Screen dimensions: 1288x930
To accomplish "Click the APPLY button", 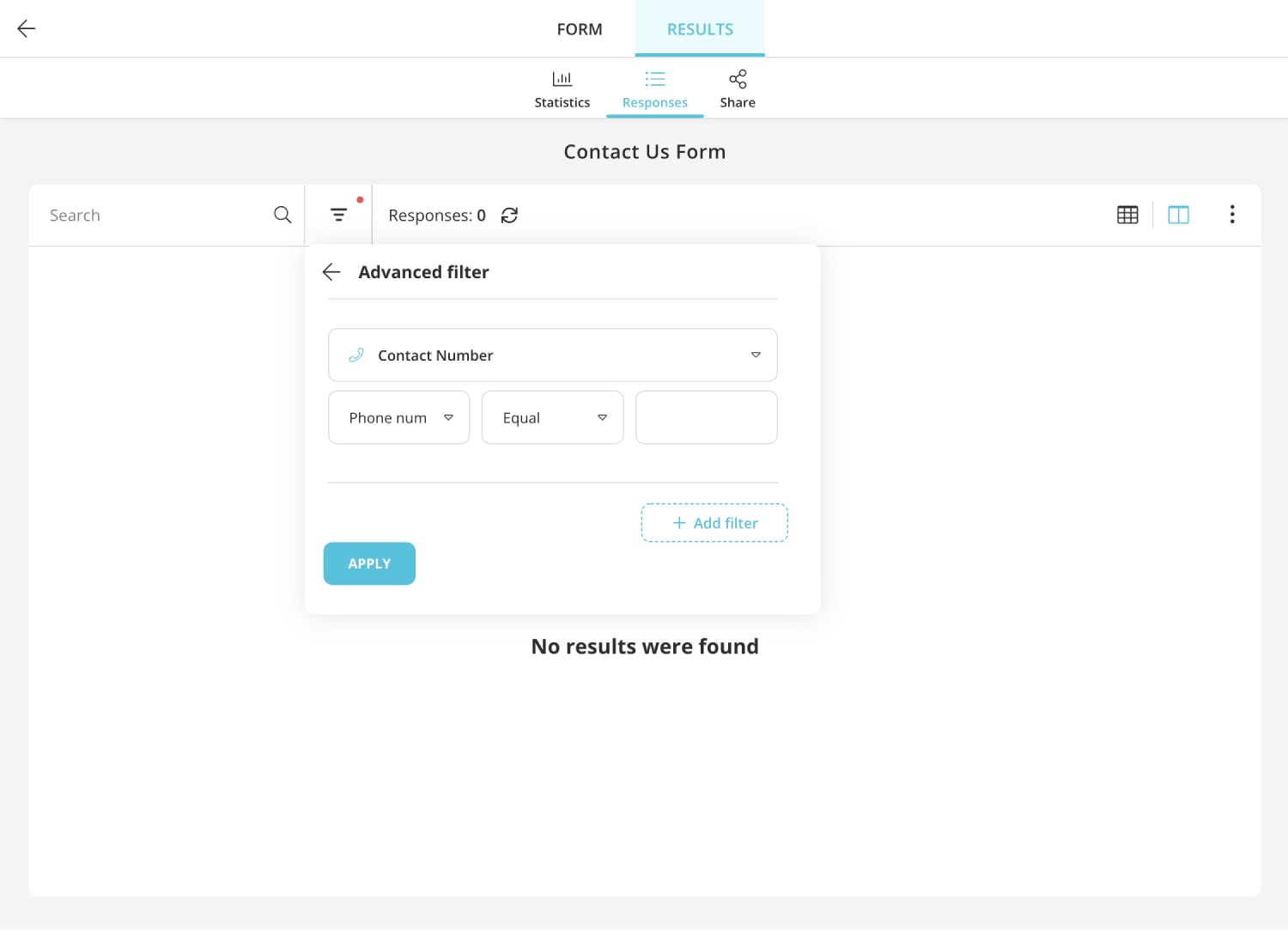I will [368, 563].
